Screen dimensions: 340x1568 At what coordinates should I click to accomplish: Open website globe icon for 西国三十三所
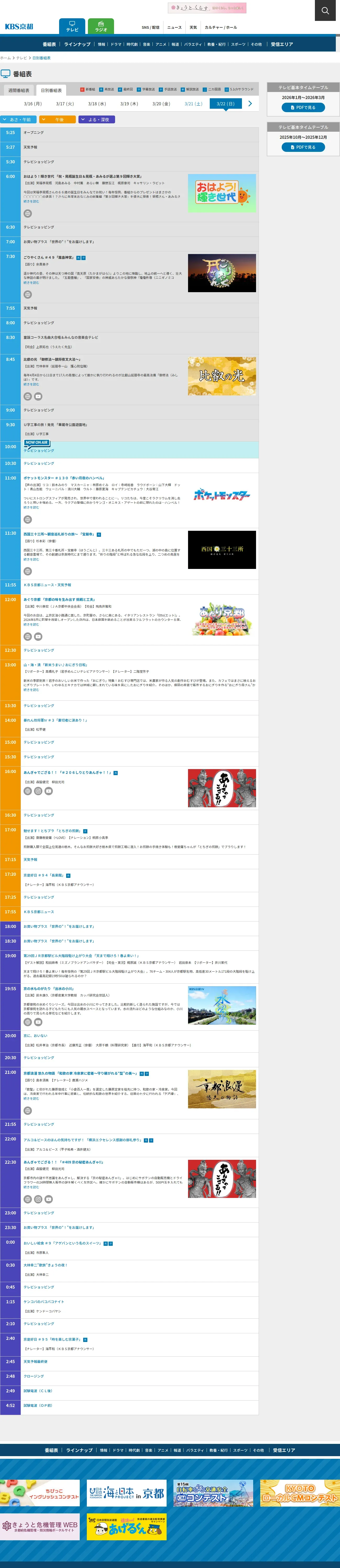[x=27, y=571]
